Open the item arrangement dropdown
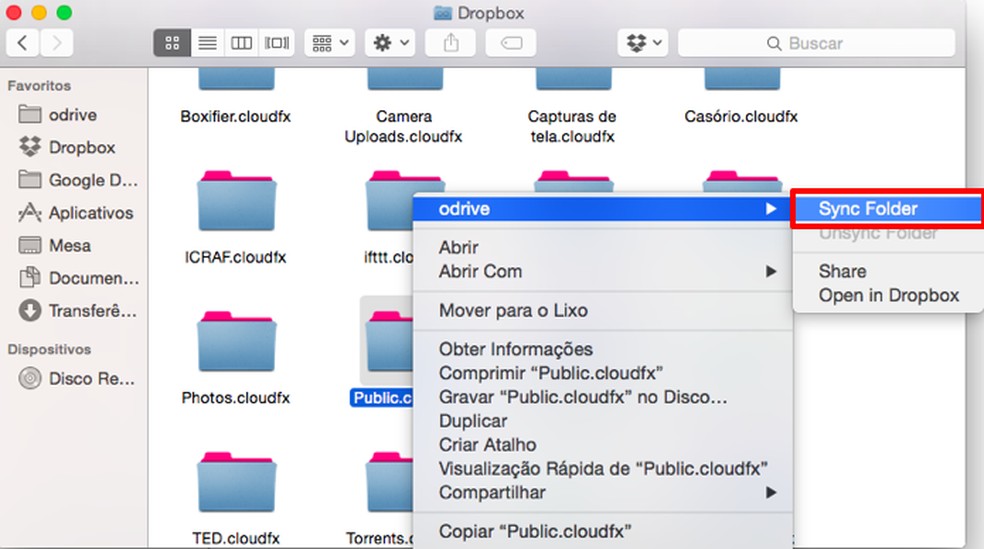The height and width of the screenshot is (549, 984). [x=330, y=43]
